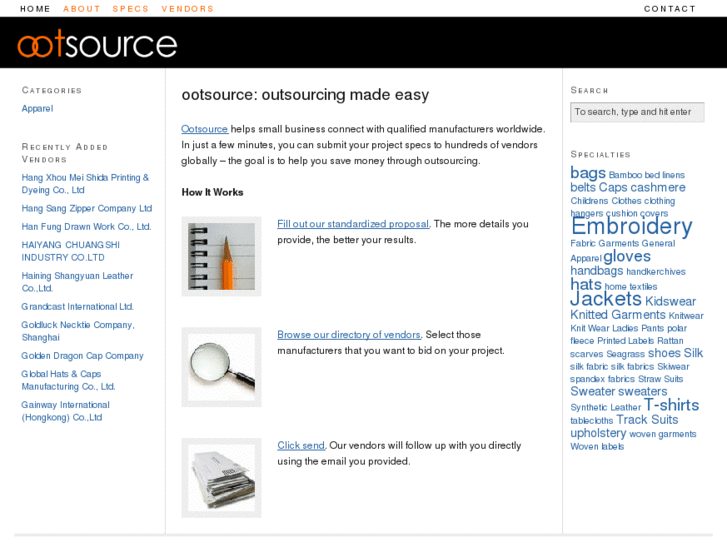Select the 'Knitted Garments' specialty tag
Viewport: 727px width, 545px height.
click(618, 315)
